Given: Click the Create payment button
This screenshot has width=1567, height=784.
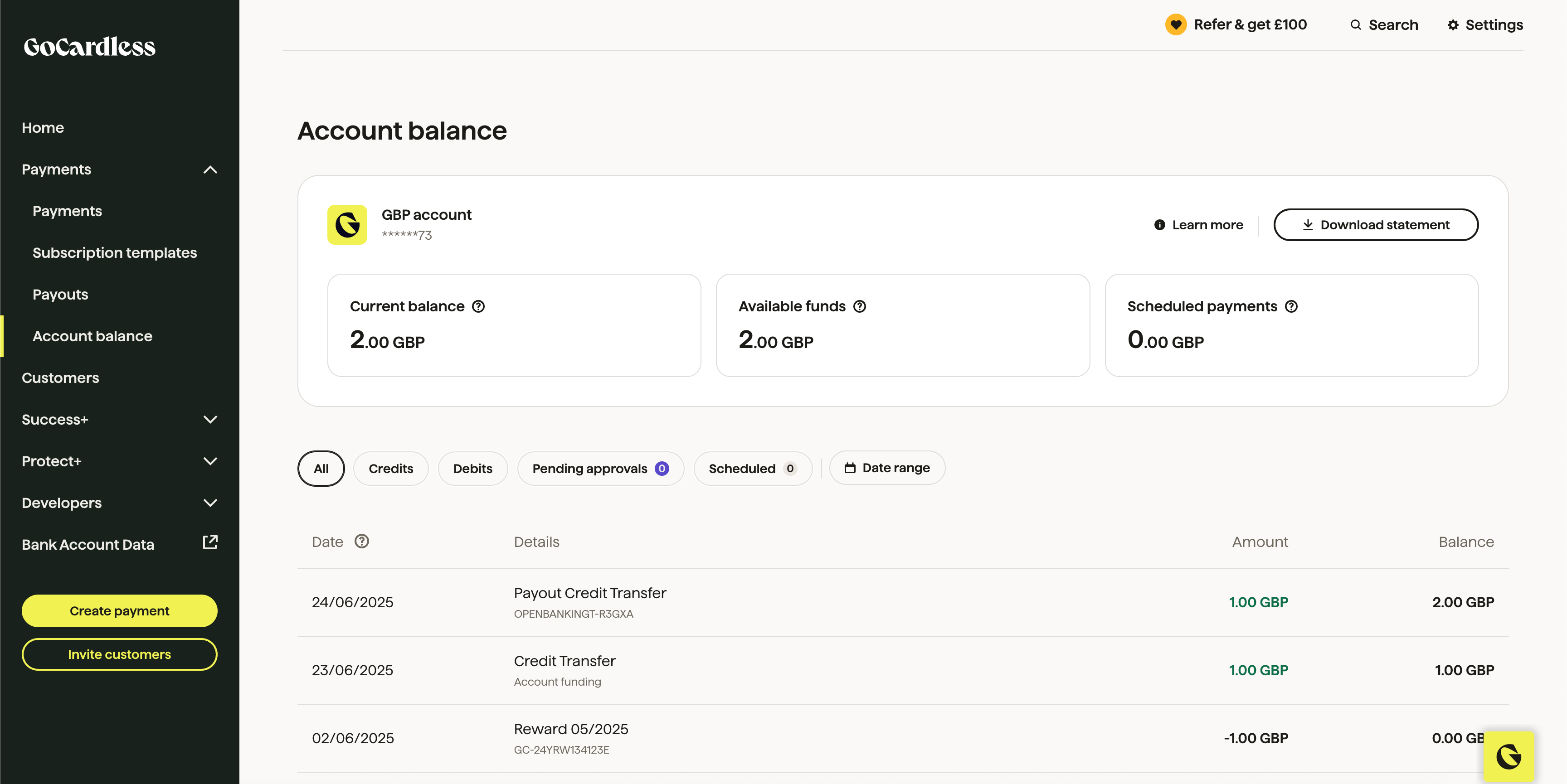Looking at the screenshot, I should 119,610.
